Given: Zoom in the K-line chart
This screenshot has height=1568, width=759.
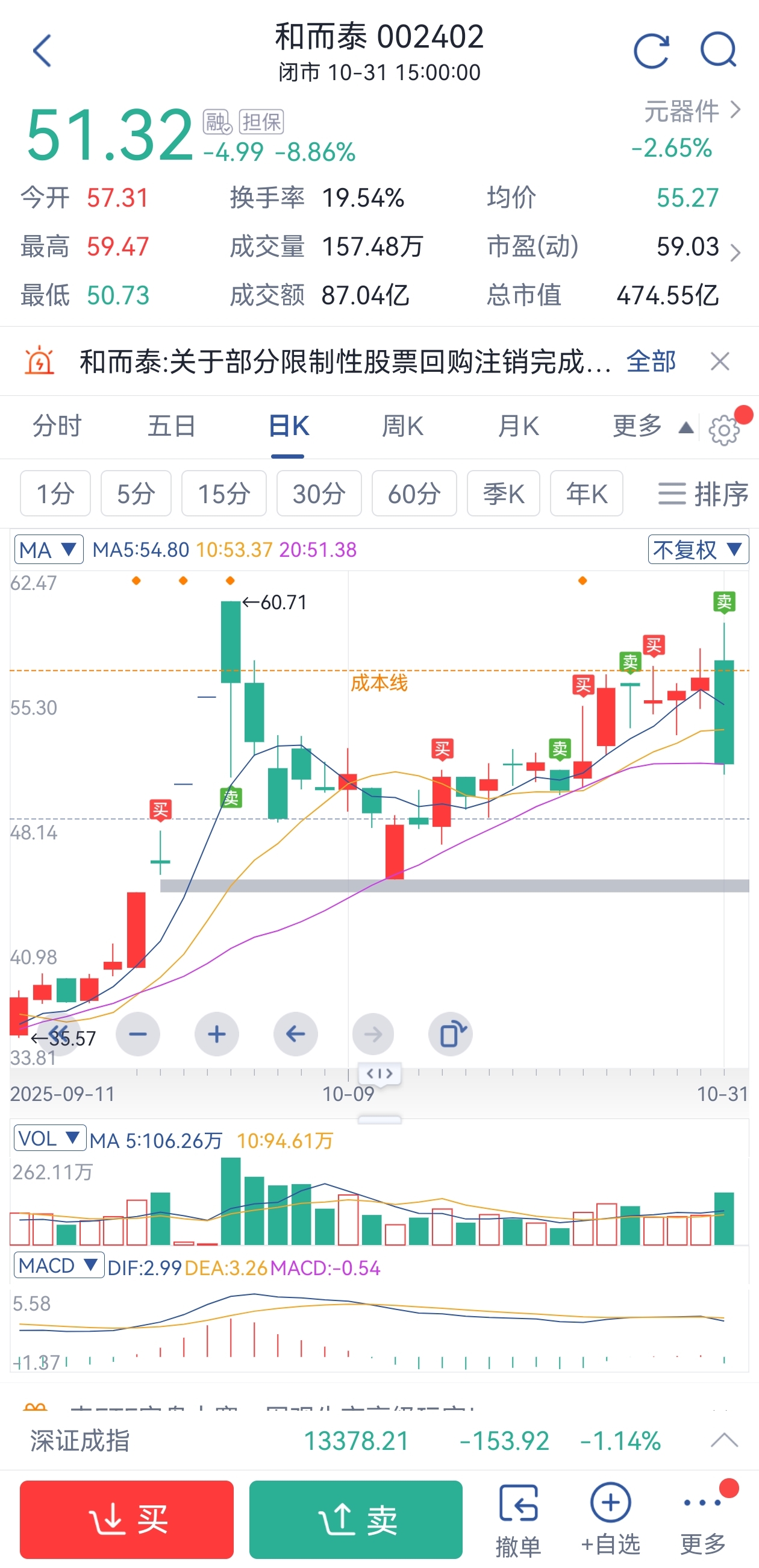Looking at the screenshot, I should (217, 1034).
